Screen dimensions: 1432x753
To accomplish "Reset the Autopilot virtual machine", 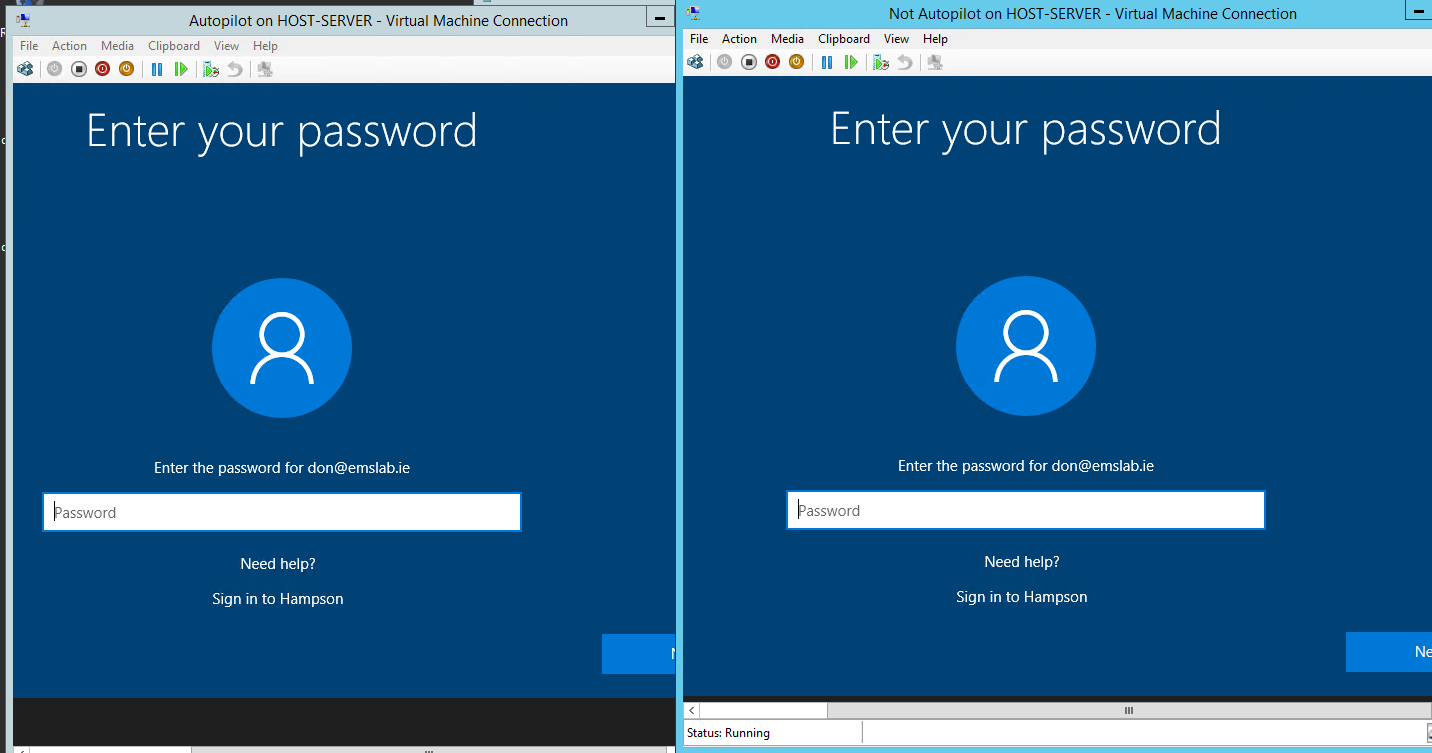I will click(181, 69).
